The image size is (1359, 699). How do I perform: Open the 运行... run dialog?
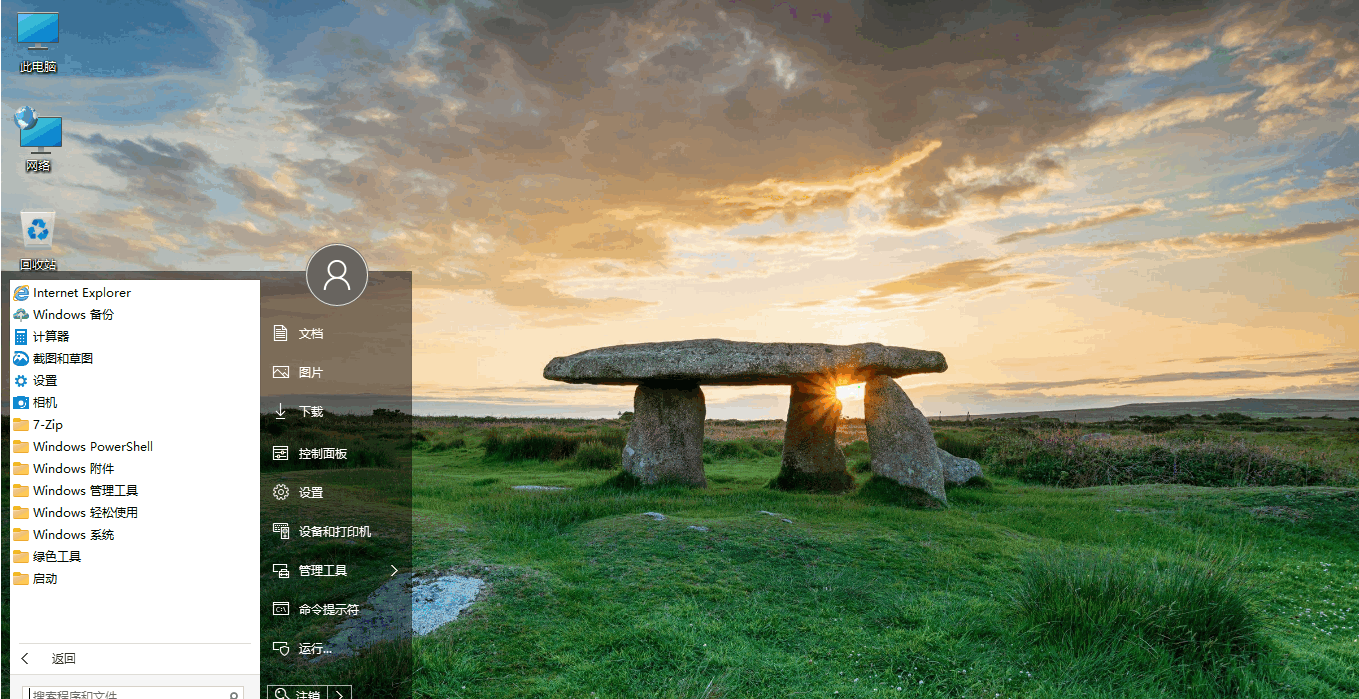(336, 649)
